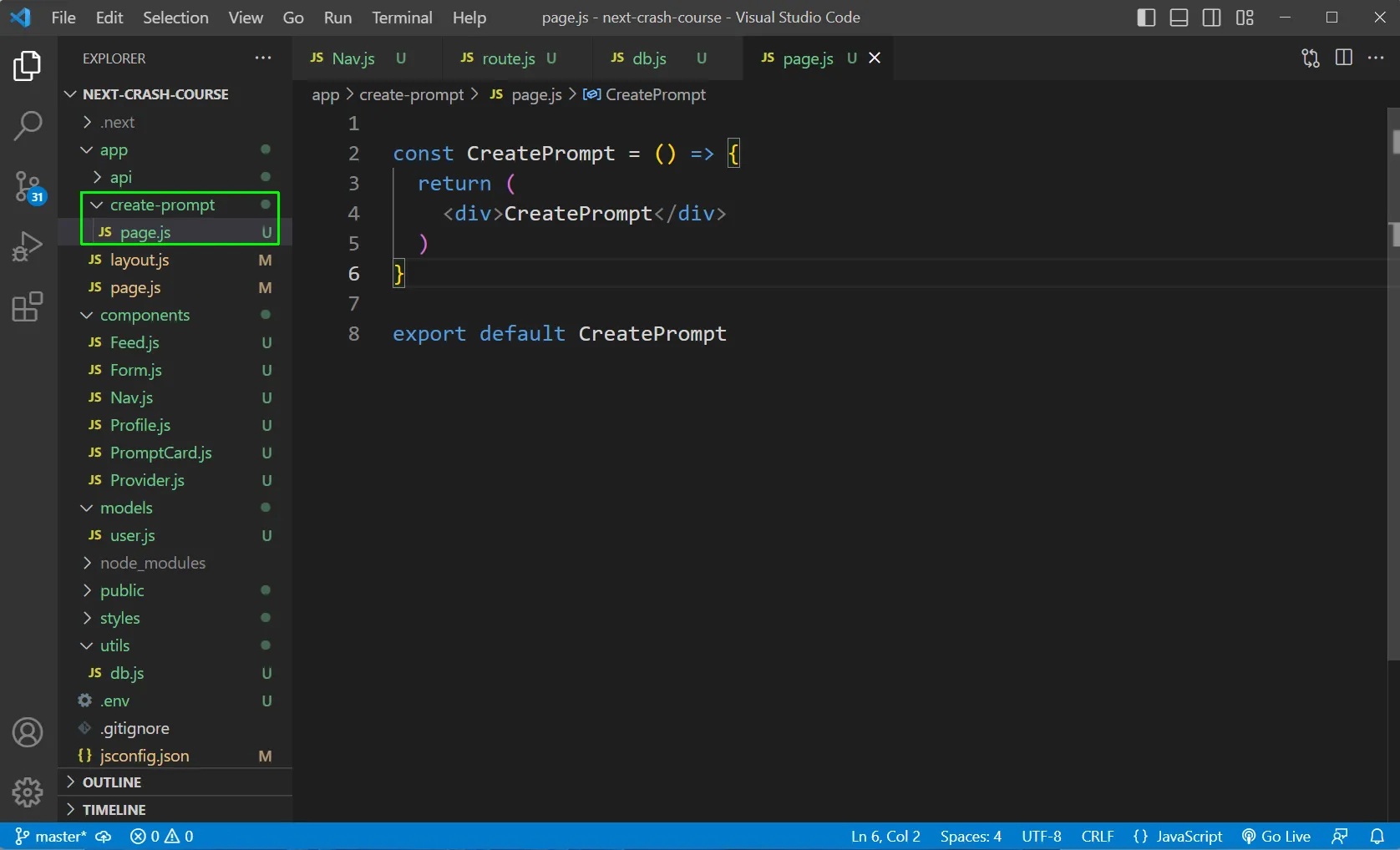The image size is (1400, 850).
Task: Click the VS Code logo icon
Action: pyautogui.click(x=21, y=18)
